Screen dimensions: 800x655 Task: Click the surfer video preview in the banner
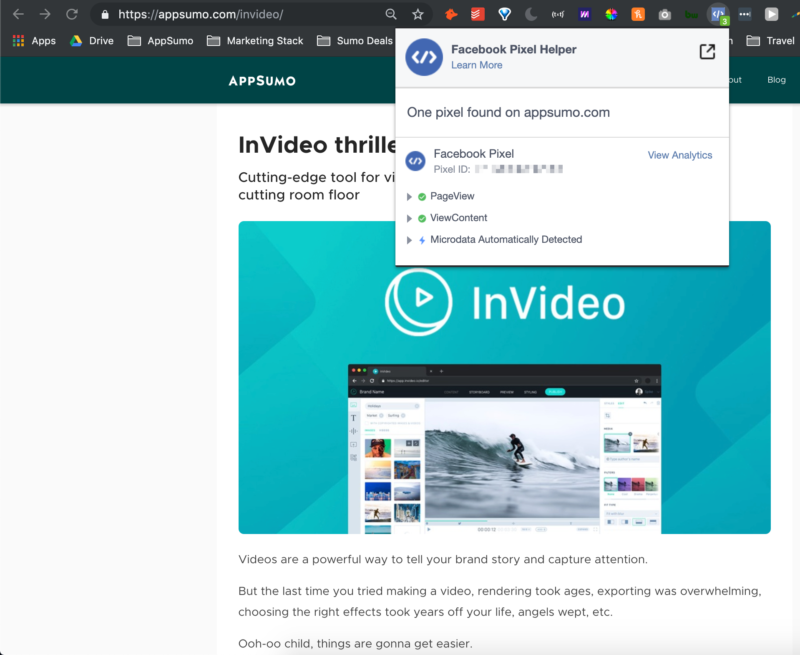click(512, 458)
